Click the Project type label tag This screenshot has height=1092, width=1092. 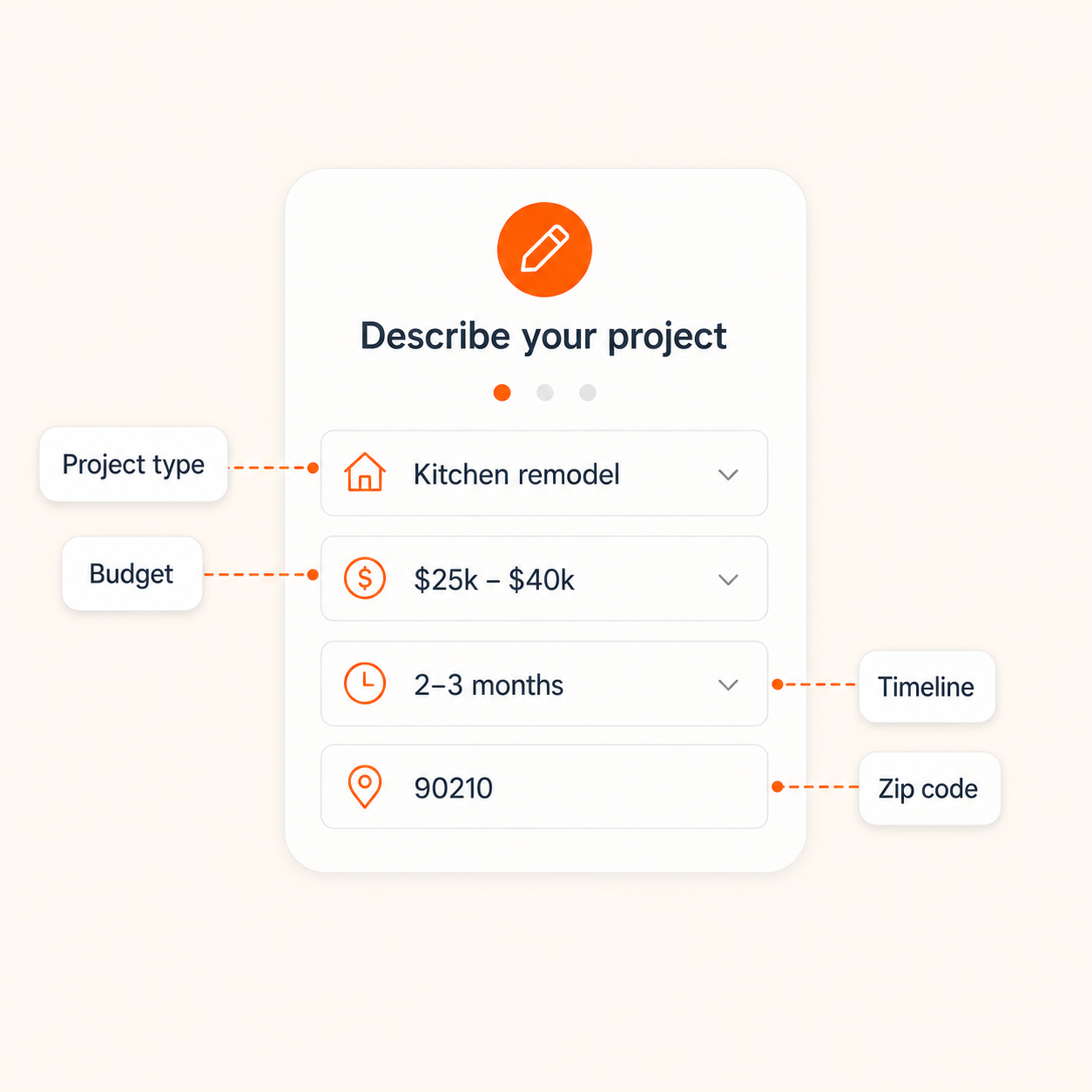(133, 464)
